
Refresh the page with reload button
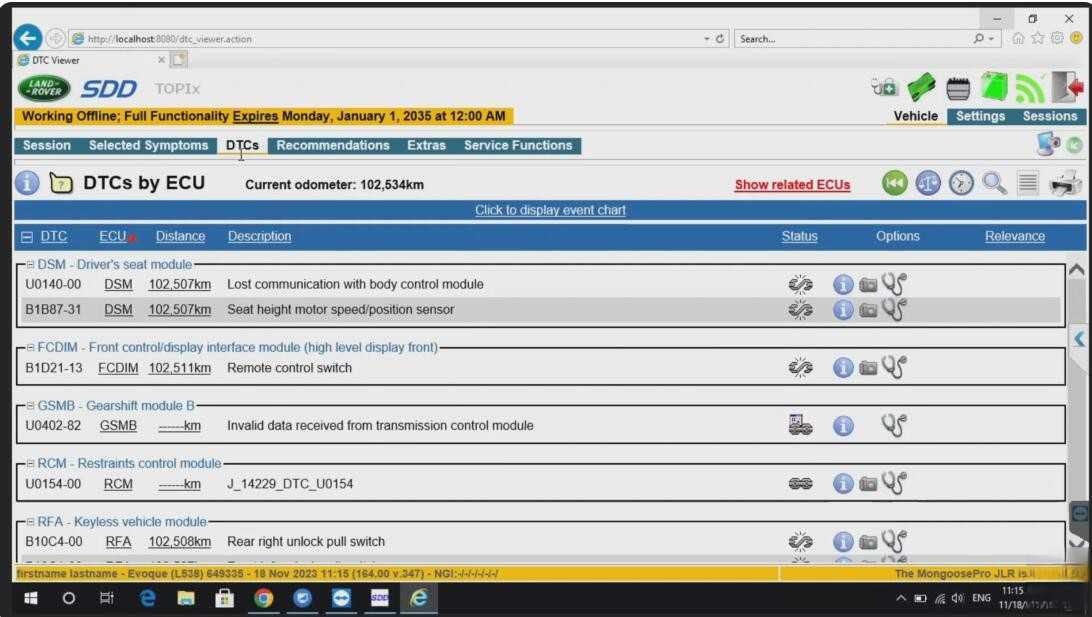pos(720,39)
